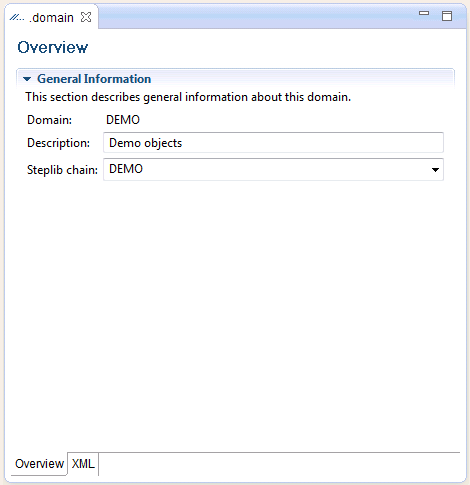The height and width of the screenshot is (485, 470).
Task: Collapse the General Information section
Action: point(27,79)
